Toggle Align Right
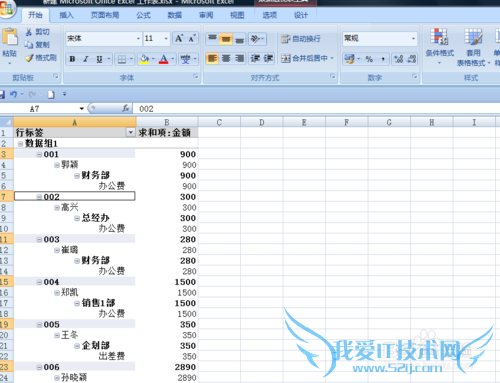Viewport: 500px width, 383px height. 239,59
